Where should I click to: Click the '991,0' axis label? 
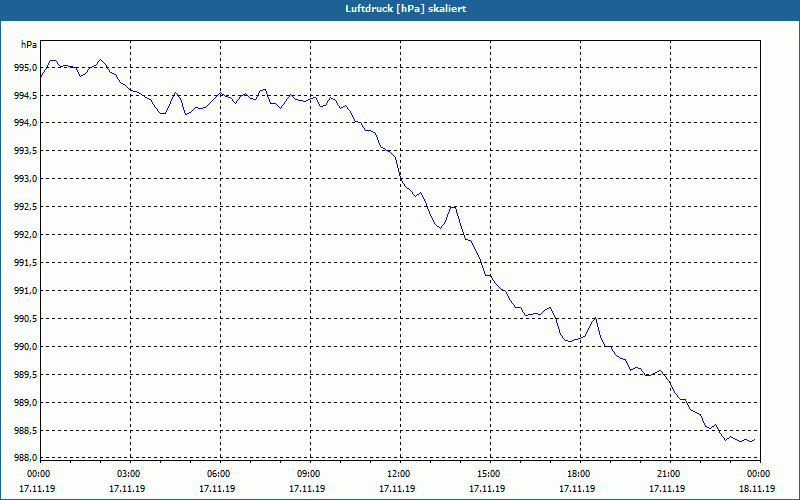pyautogui.click(x=25, y=291)
